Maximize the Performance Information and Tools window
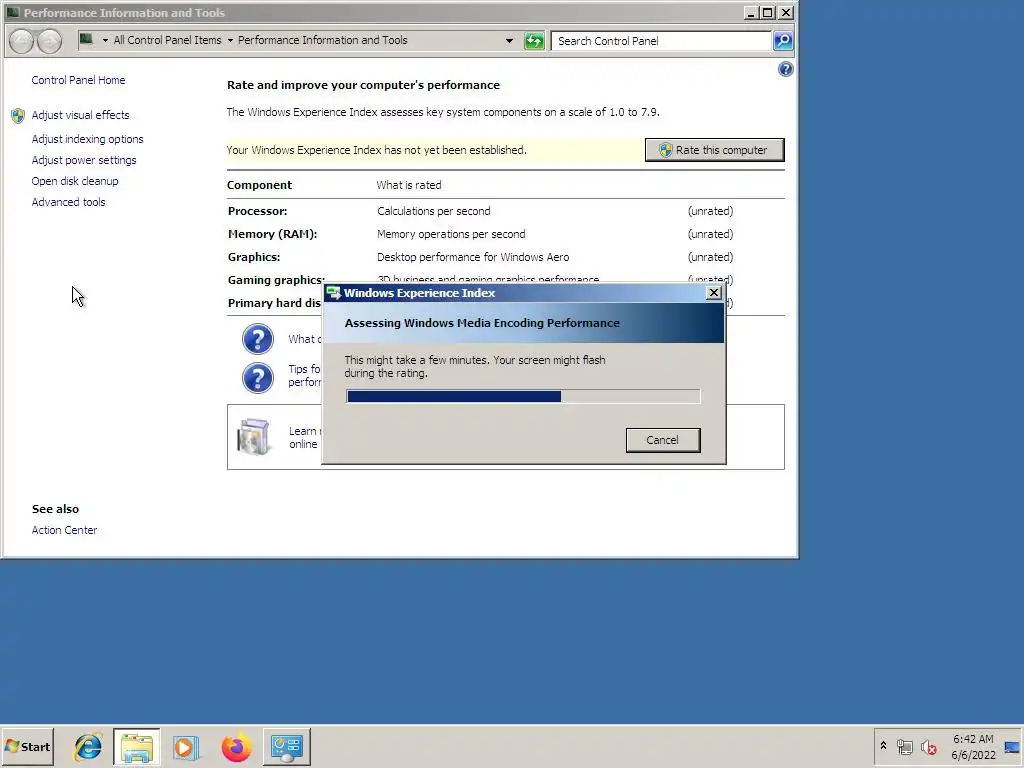The image size is (1024, 768). [768, 12]
